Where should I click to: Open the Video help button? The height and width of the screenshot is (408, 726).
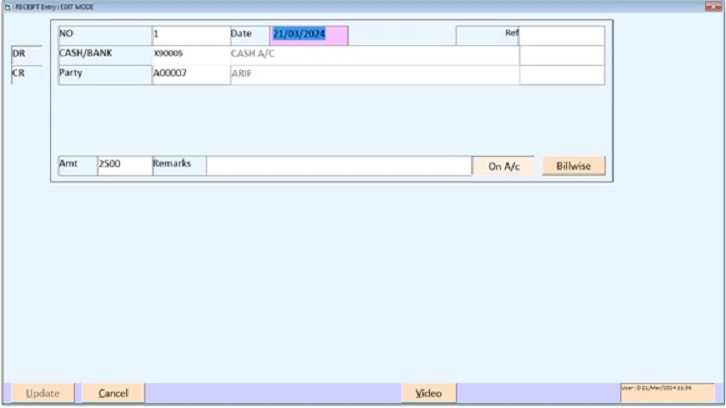[x=428, y=393]
